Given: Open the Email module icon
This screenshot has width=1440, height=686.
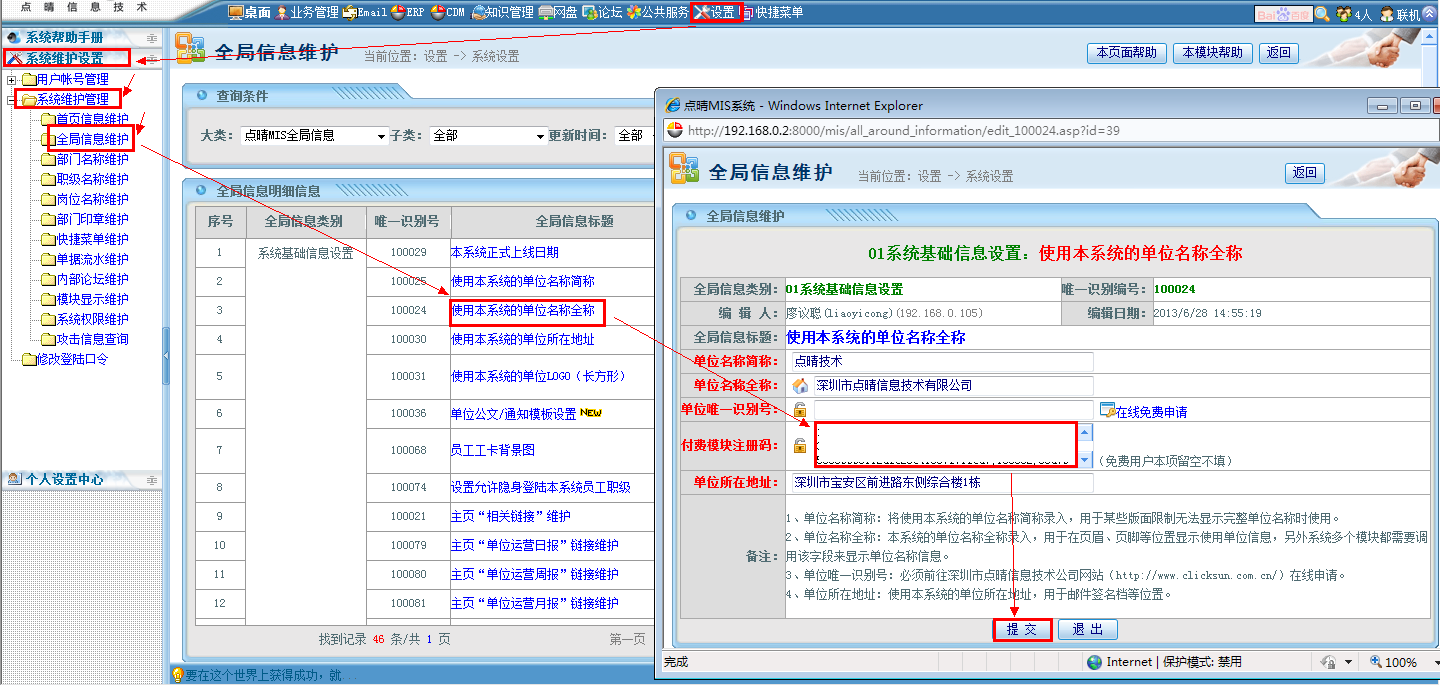Looking at the screenshot, I should tap(350, 13).
